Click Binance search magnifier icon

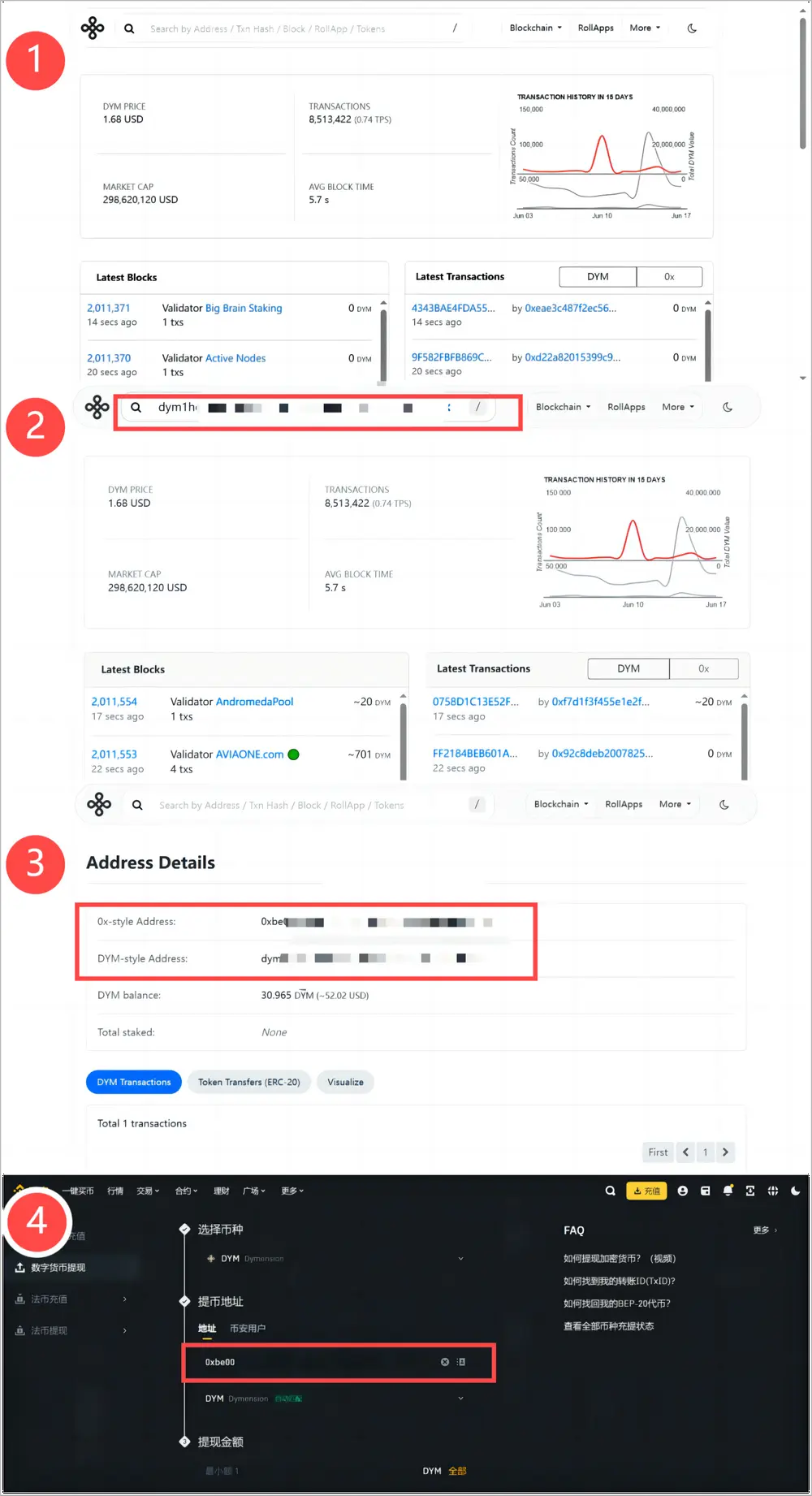610,1191
